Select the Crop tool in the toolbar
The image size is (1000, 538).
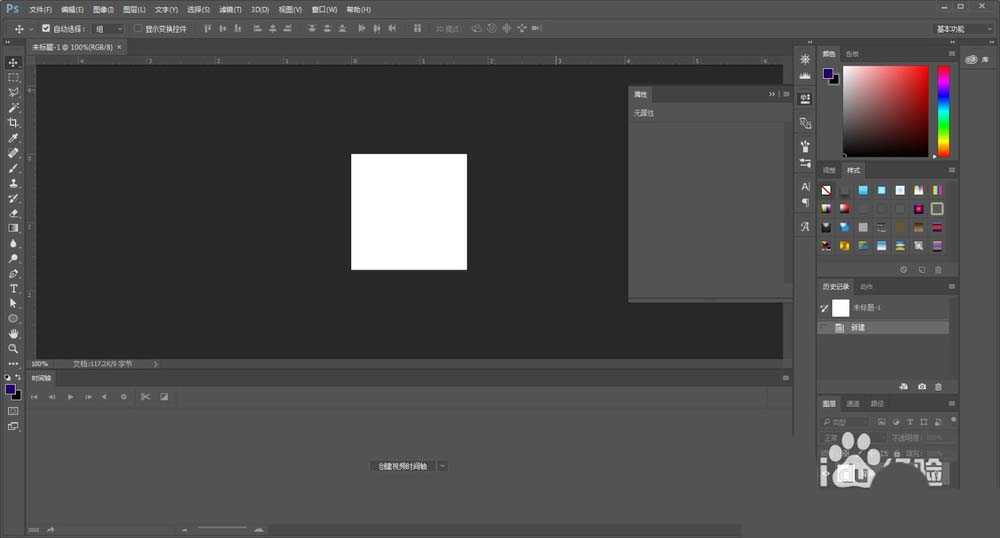[13, 122]
